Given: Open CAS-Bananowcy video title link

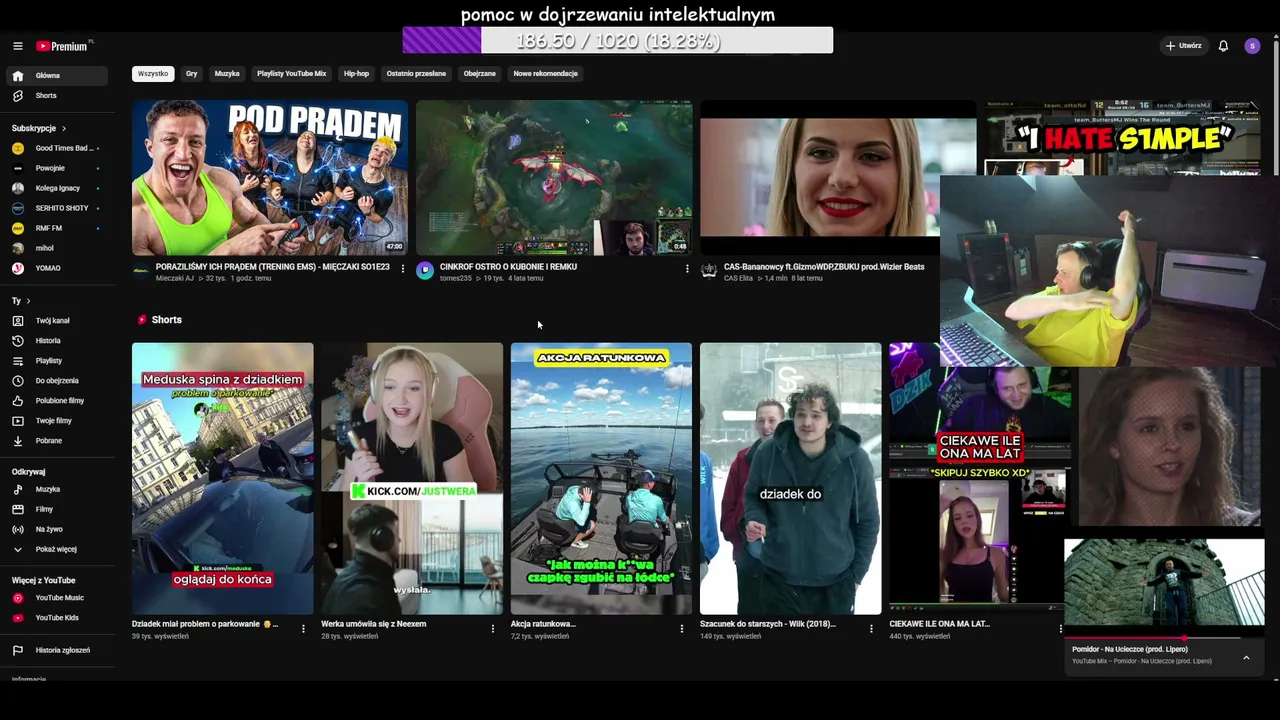Looking at the screenshot, I should click(824, 267).
